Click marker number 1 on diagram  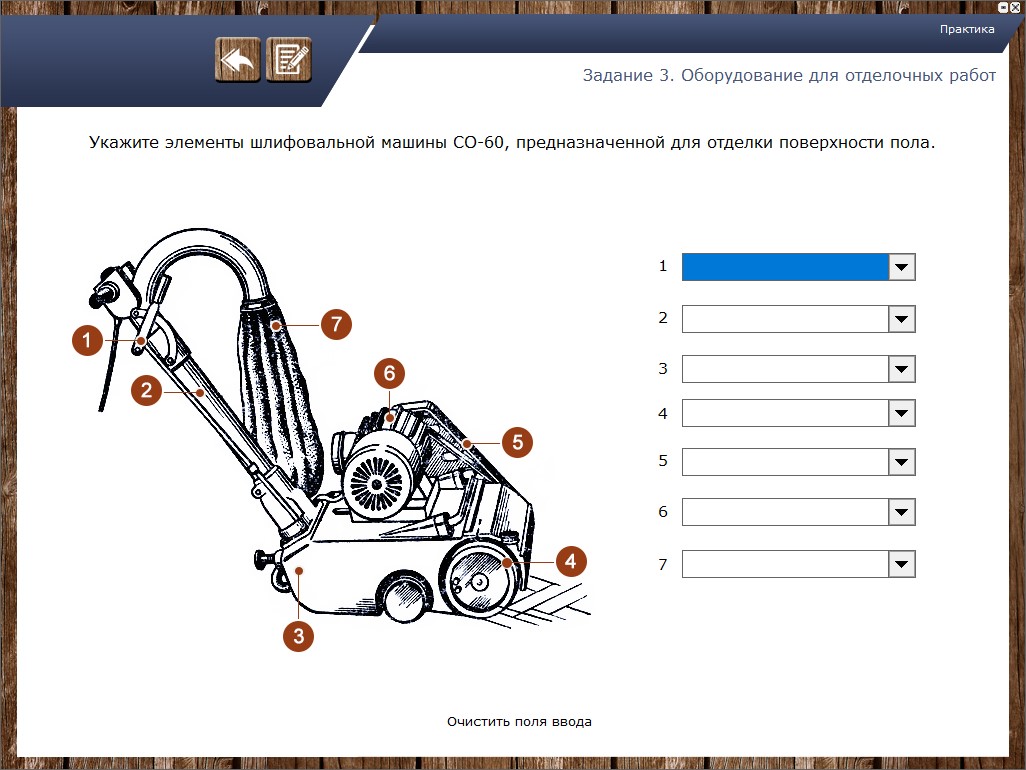(x=88, y=341)
